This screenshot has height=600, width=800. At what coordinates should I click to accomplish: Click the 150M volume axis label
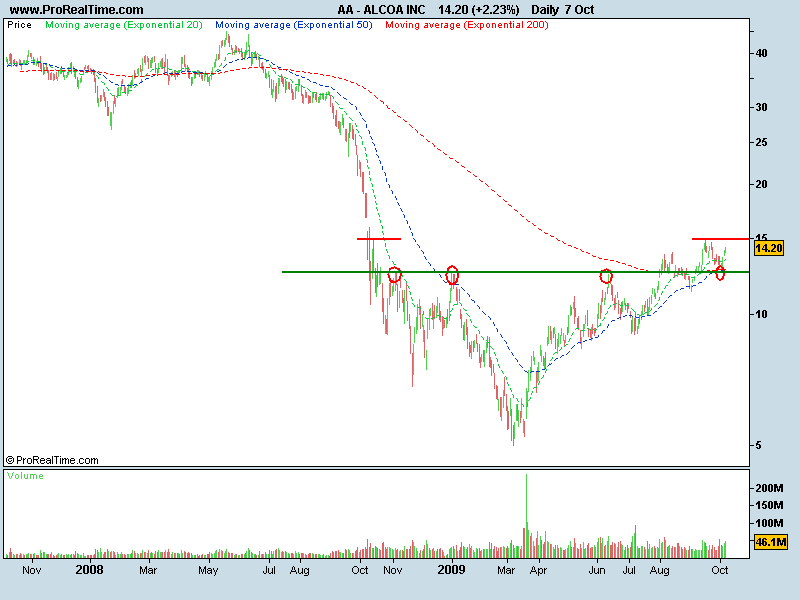pos(769,505)
